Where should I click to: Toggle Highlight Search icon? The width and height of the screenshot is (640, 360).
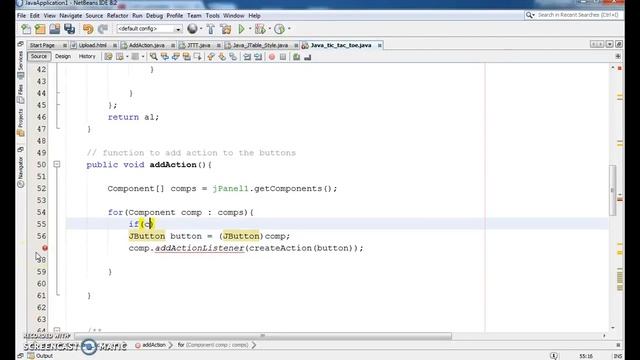click(x=187, y=57)
